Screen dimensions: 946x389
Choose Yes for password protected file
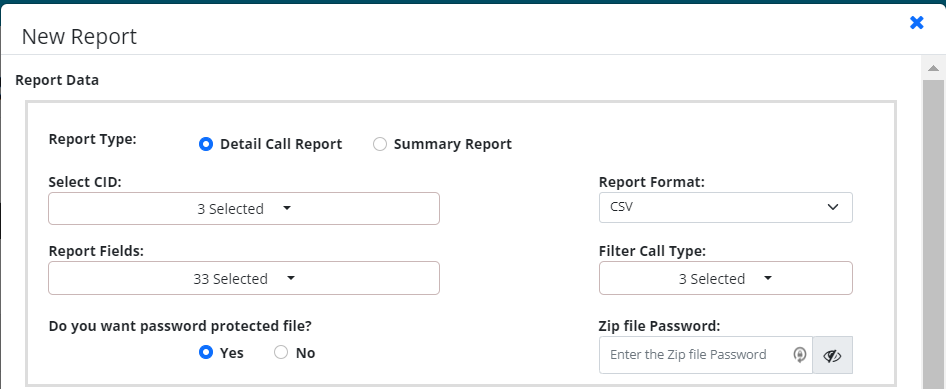(x=206, y=352)
